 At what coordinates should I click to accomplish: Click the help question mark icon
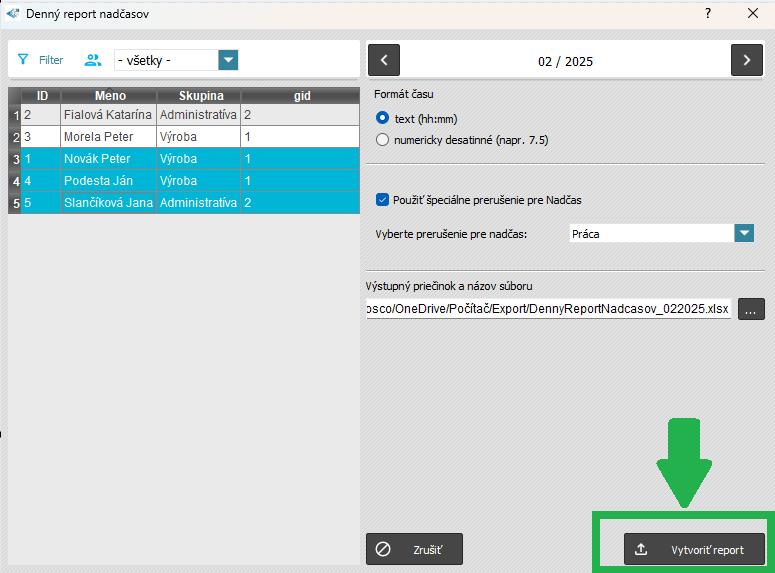pos(707,14)
